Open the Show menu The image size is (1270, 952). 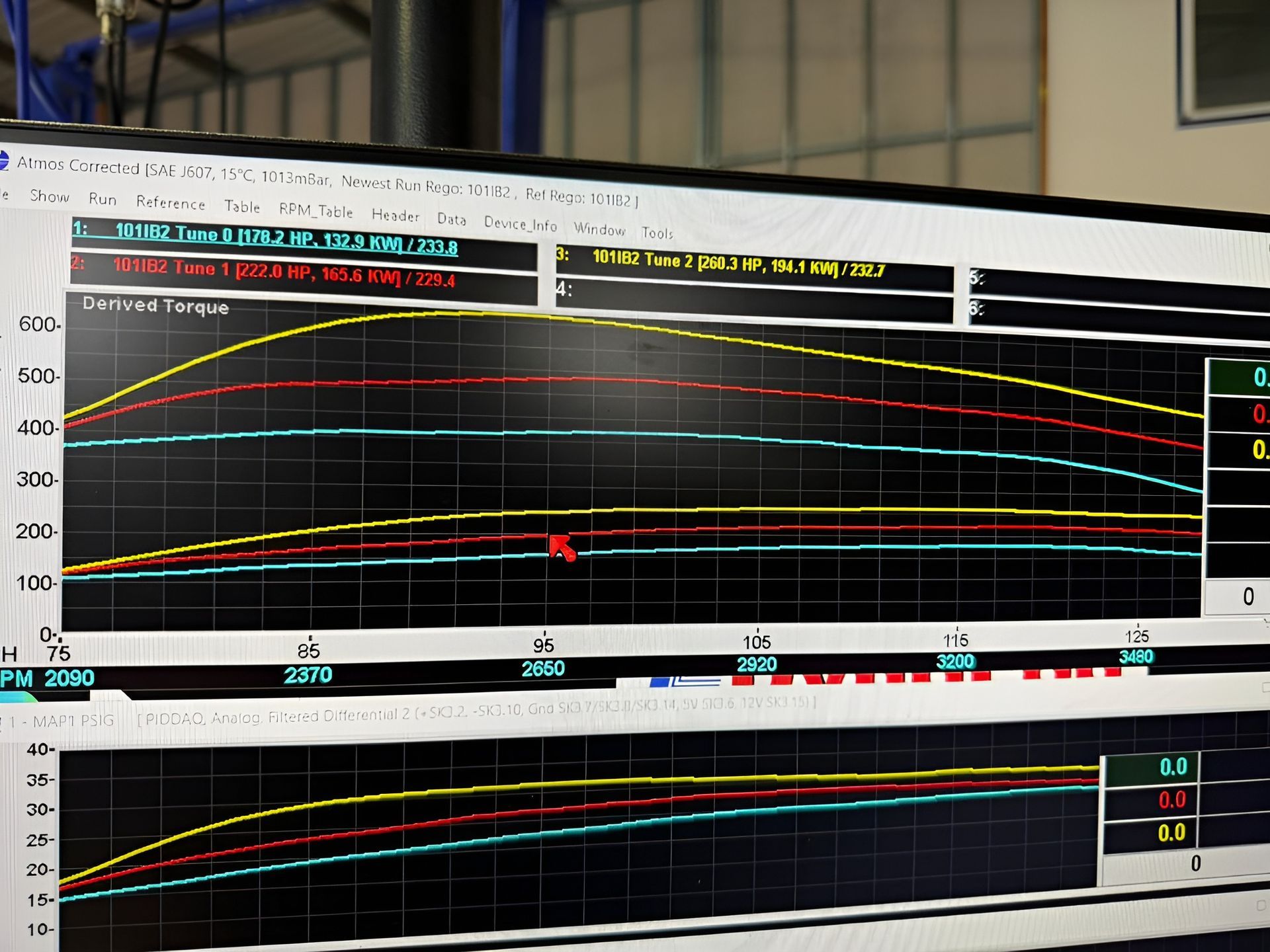[x=50, y=196]
